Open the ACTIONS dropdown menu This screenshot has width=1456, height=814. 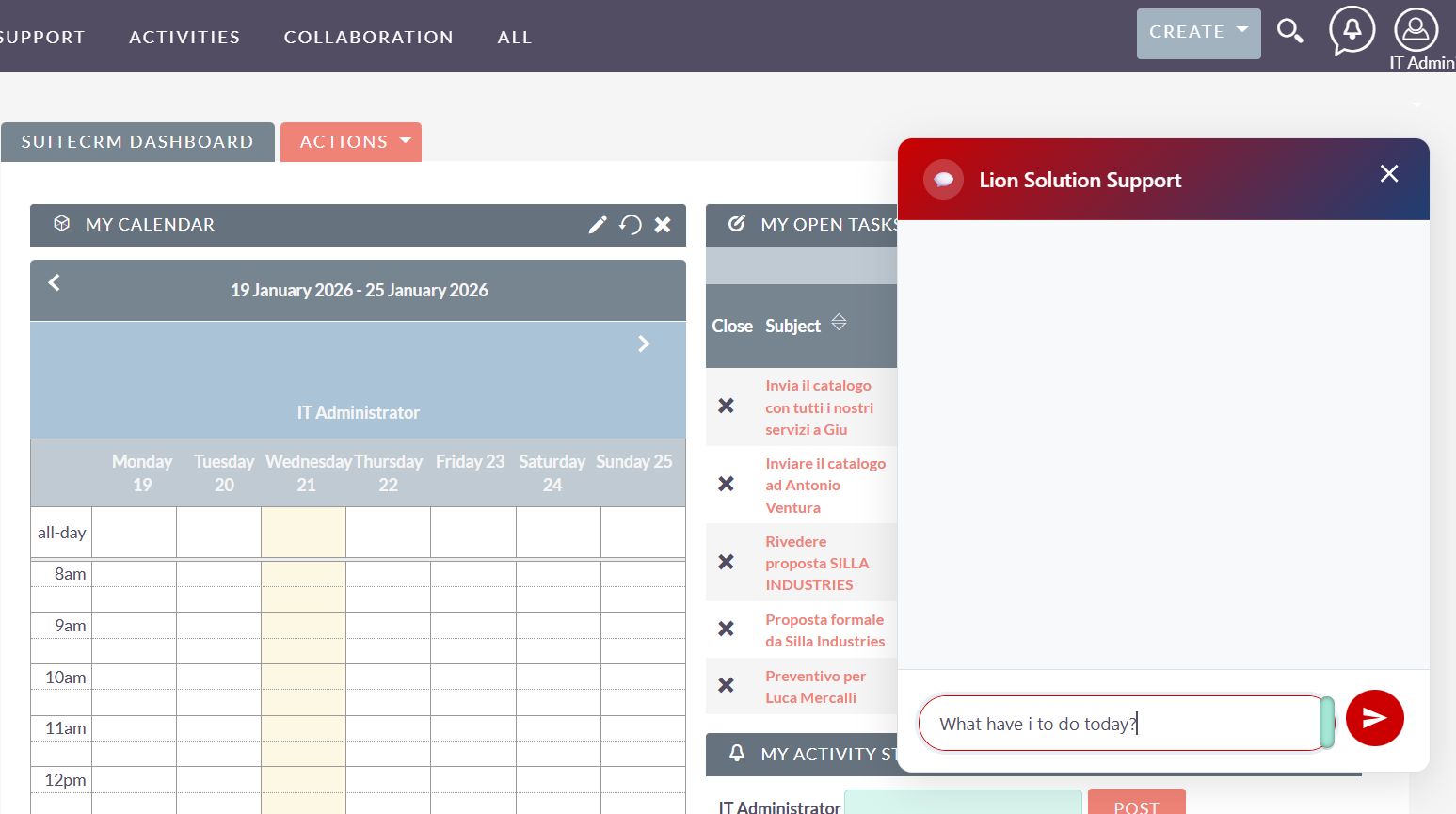[x=351, y=142]
